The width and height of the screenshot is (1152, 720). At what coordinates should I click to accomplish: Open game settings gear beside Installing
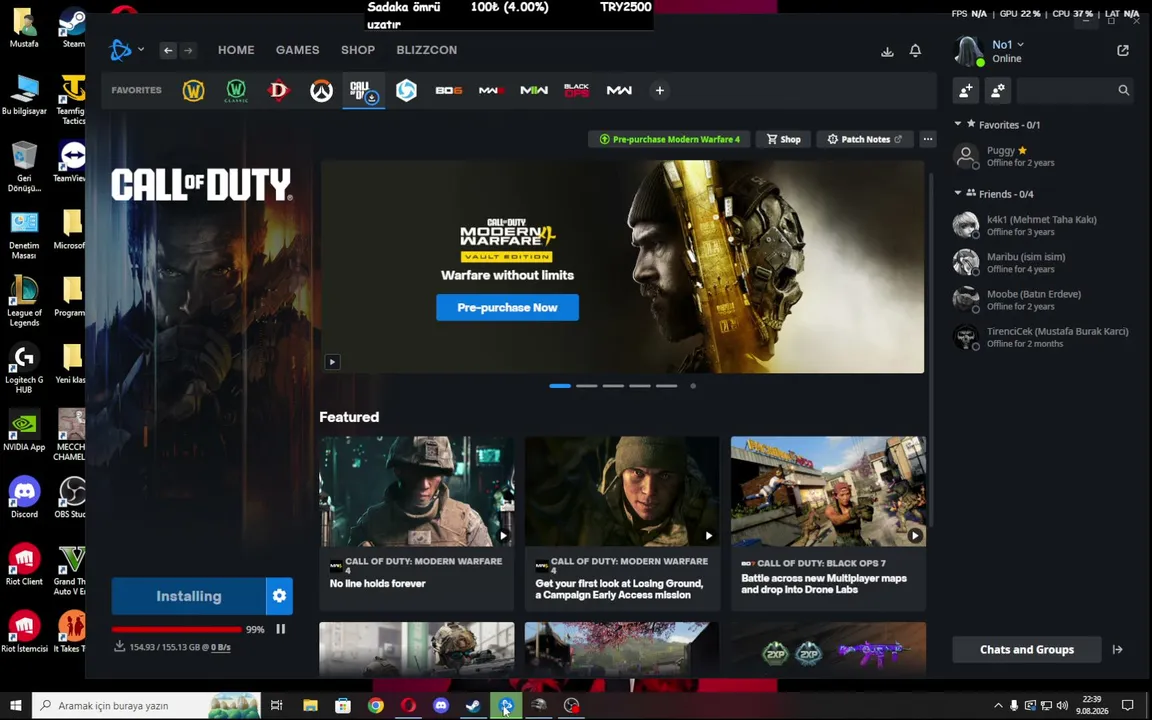click(x=279, y=596)
